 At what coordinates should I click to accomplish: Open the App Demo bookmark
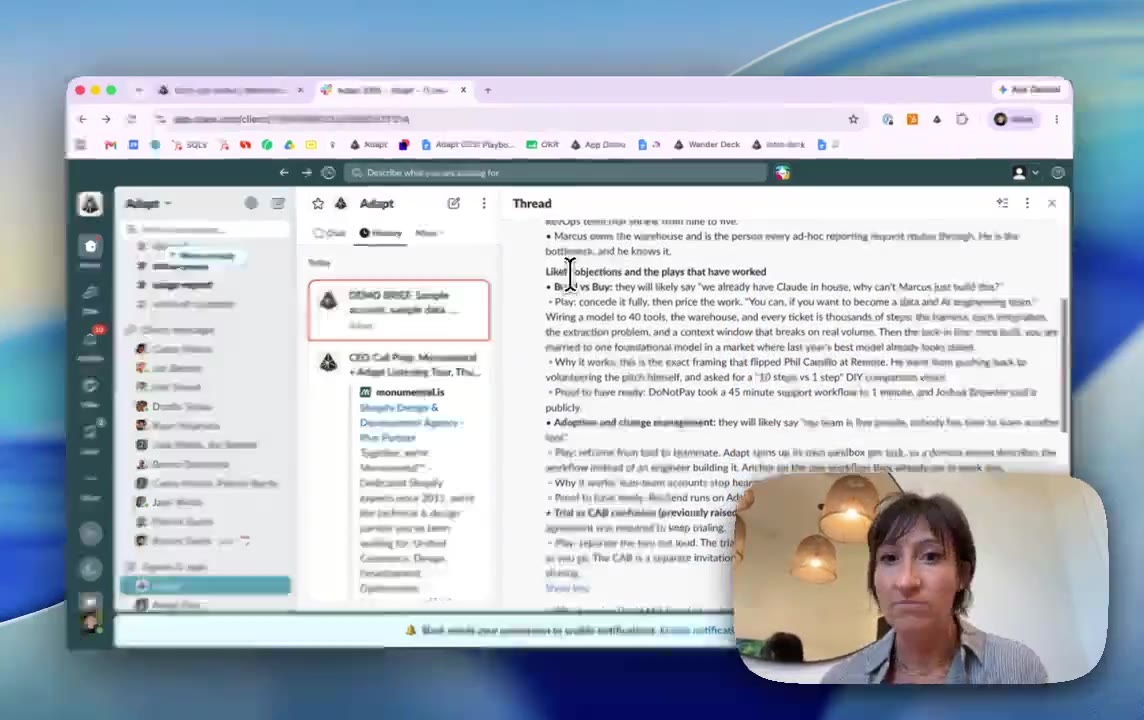pyautogui.click(x=598, y=144)
